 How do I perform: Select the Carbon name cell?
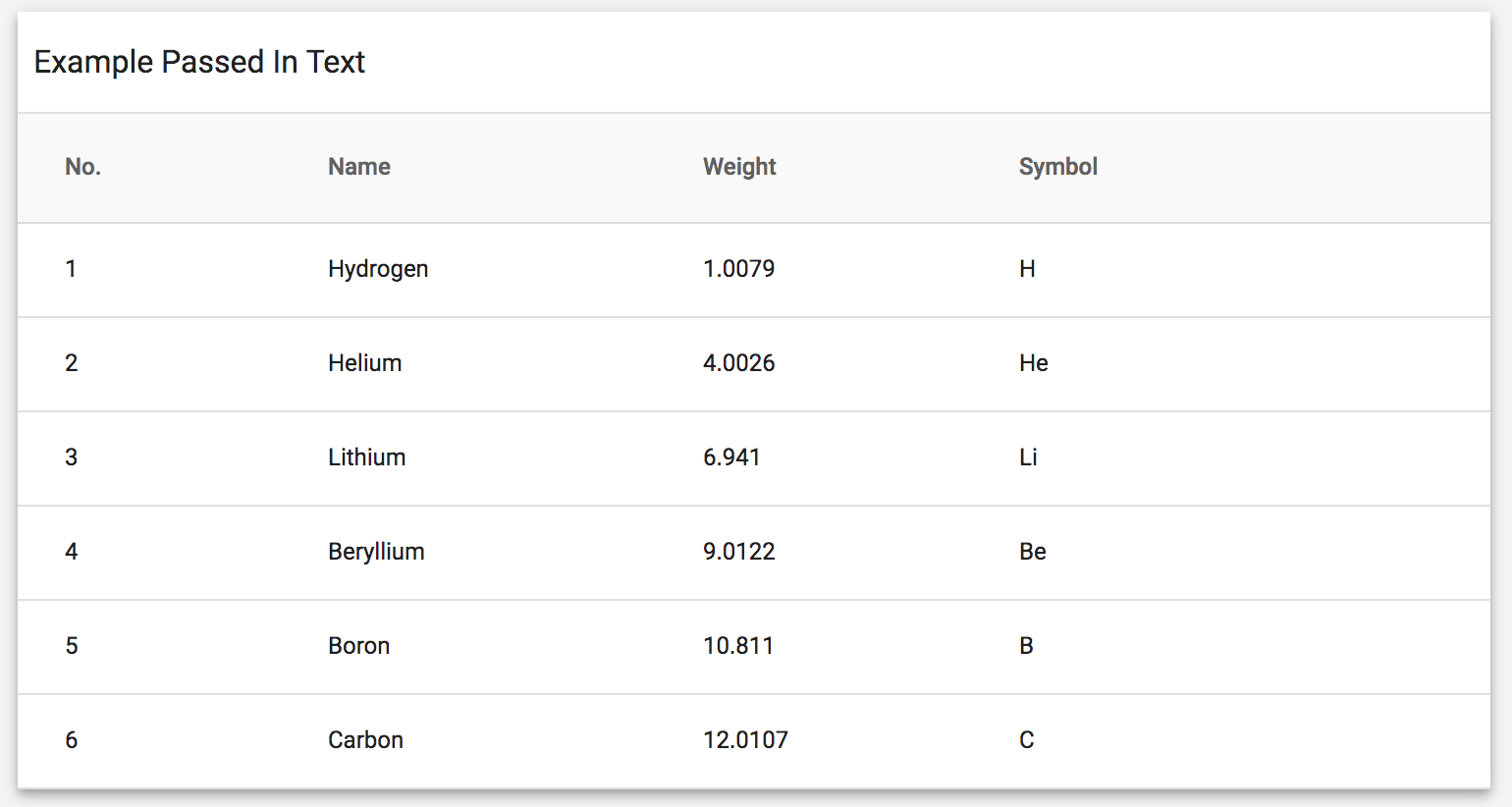tap(365, 740)
